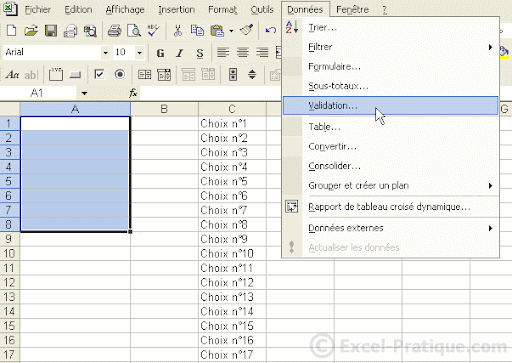Open the Format menu
This screenshot has width=512, height=363.
(223, 10)
